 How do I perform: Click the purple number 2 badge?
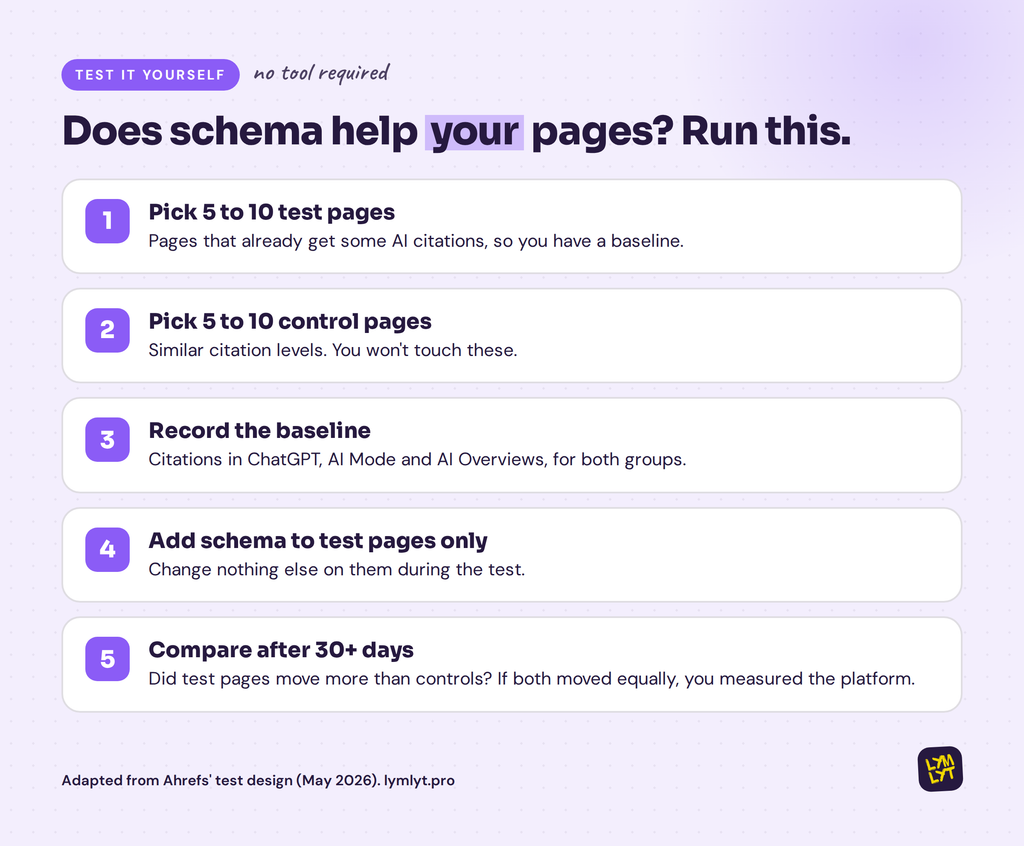[108, 330]
